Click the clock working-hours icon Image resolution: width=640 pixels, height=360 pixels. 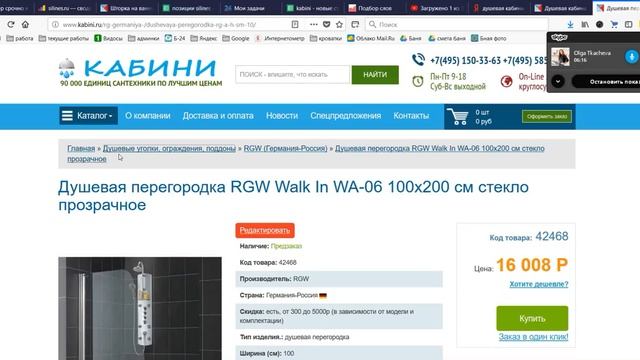418,81
